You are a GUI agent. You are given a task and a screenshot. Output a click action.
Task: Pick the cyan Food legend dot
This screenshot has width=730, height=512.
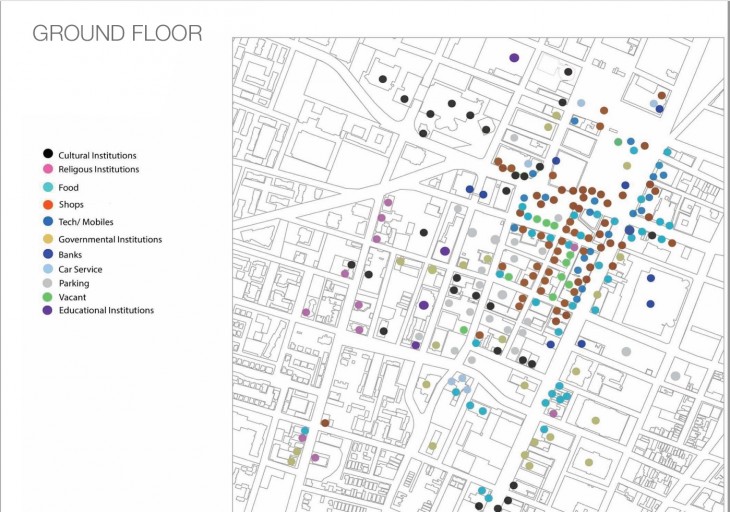click(48, 187)
